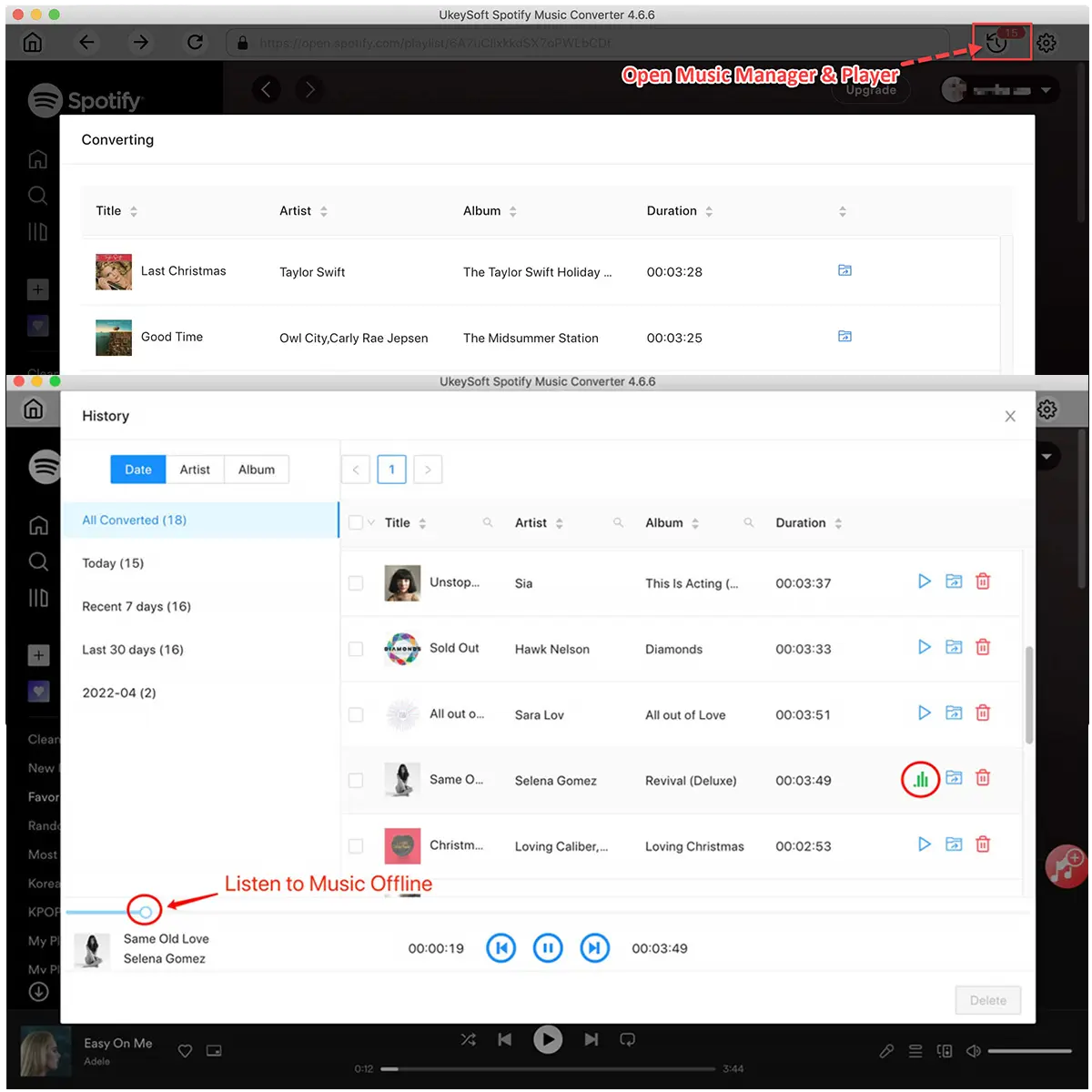Skip to previous track in History player
Screen dimensions: 1092x1092
(500, 948)
